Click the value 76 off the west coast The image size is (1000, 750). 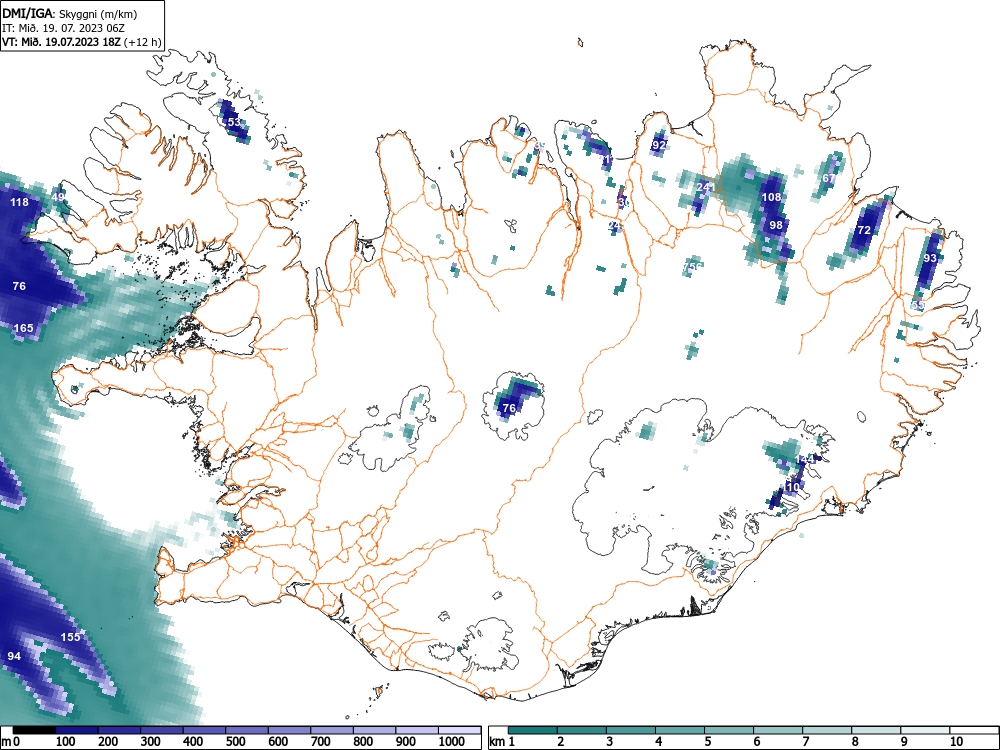[x=19, y=286]
